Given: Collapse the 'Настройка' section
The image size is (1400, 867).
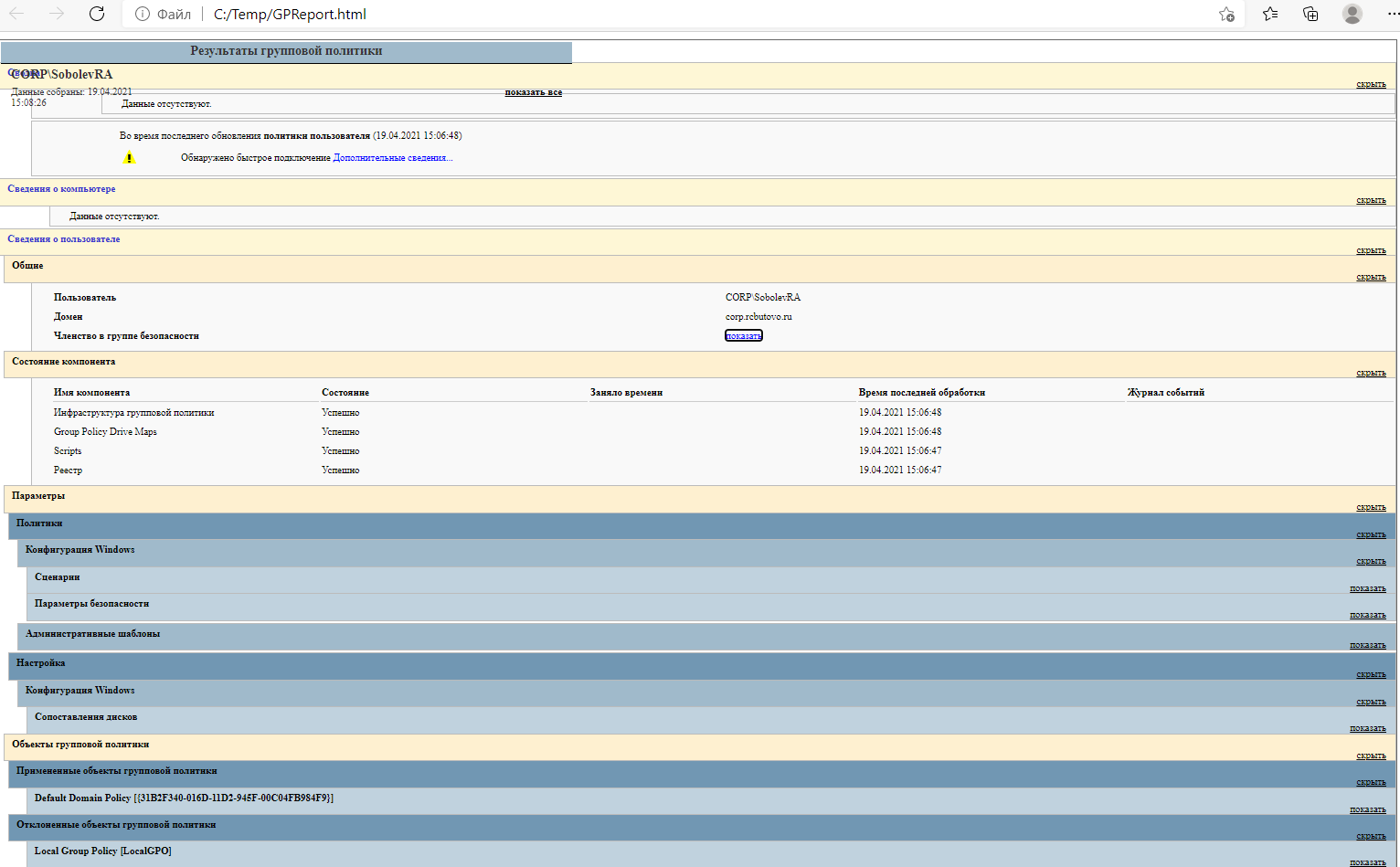Looking at the screenshot, I should (x=1371, y=674).
